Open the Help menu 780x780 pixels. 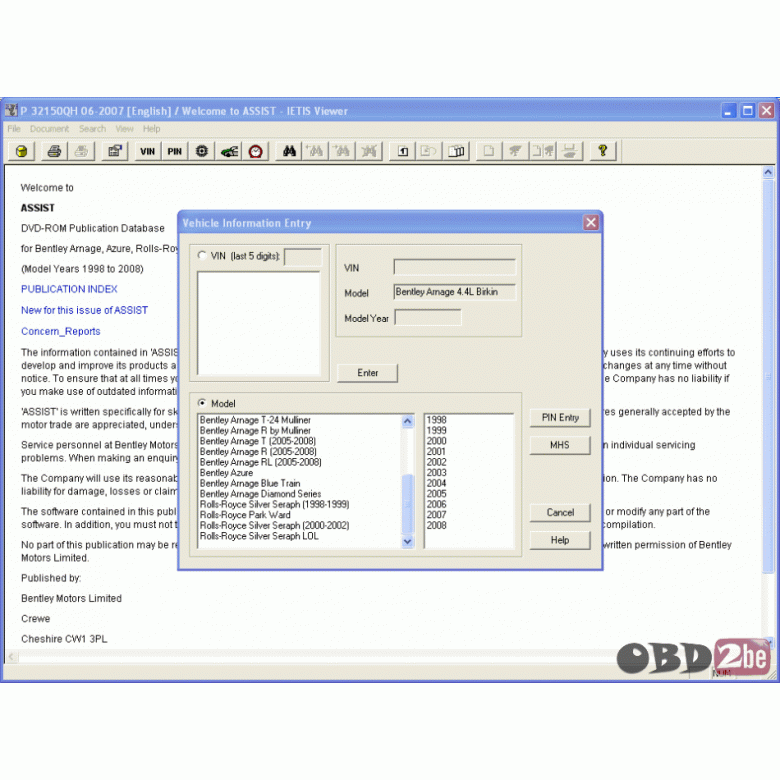(x=152, y=129)
